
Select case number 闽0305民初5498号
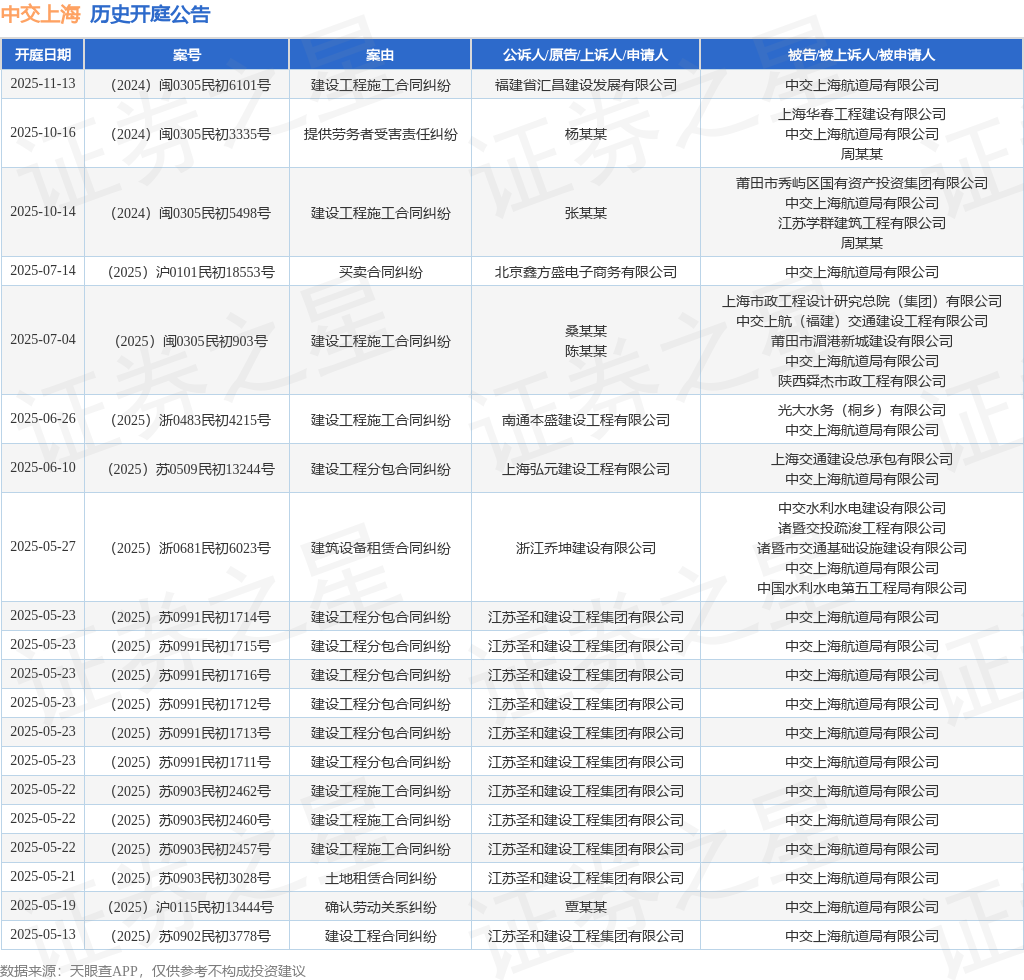(215, 213)
